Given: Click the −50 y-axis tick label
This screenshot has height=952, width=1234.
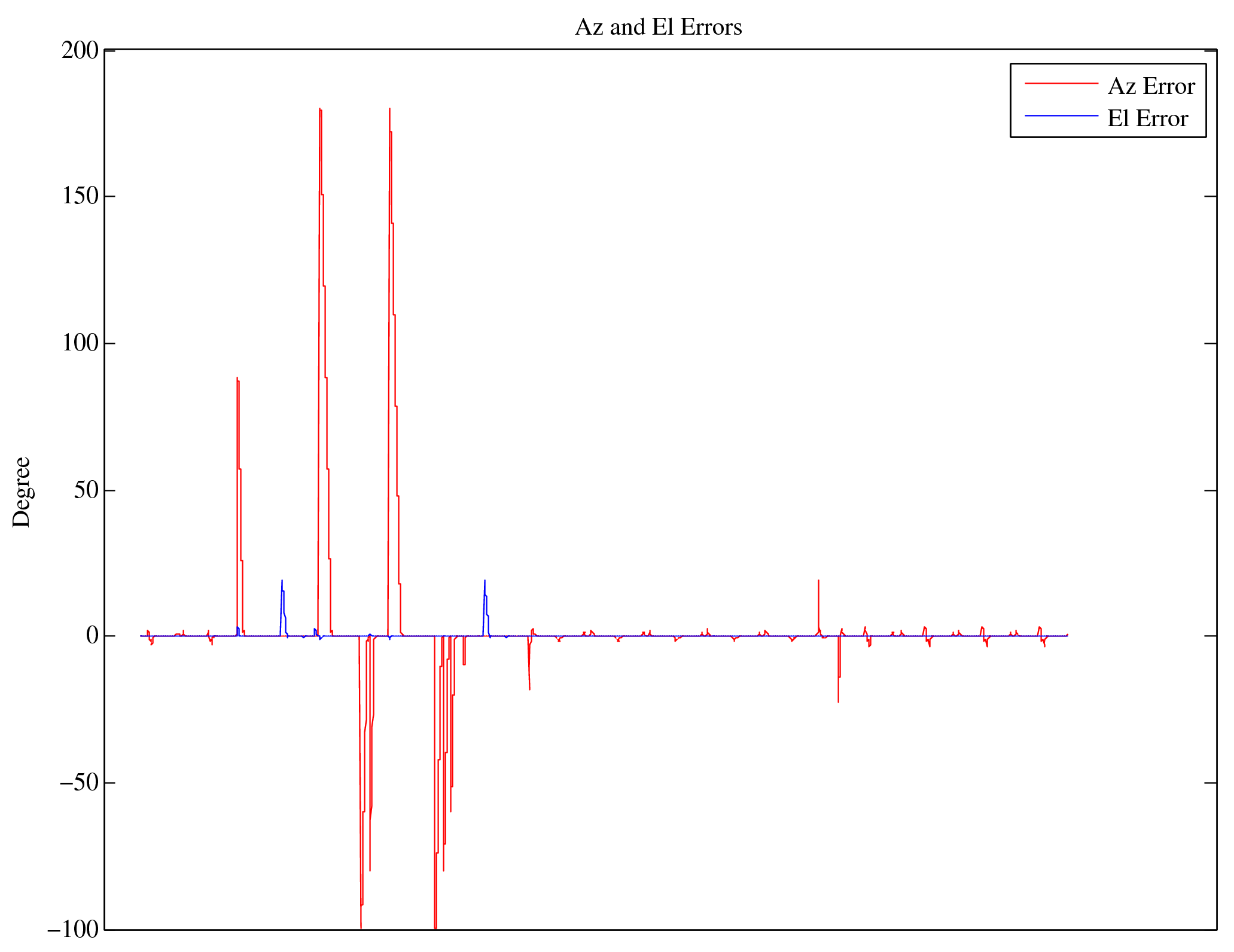Looking at the screenshot, I should 78,783.
